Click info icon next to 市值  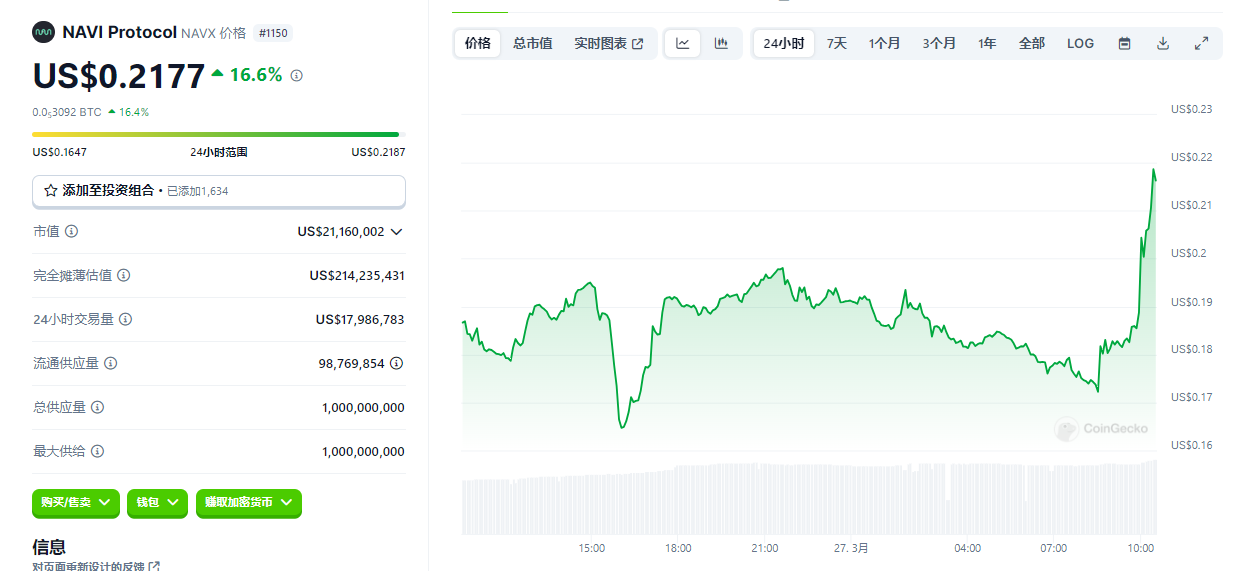tap(71, 232)
